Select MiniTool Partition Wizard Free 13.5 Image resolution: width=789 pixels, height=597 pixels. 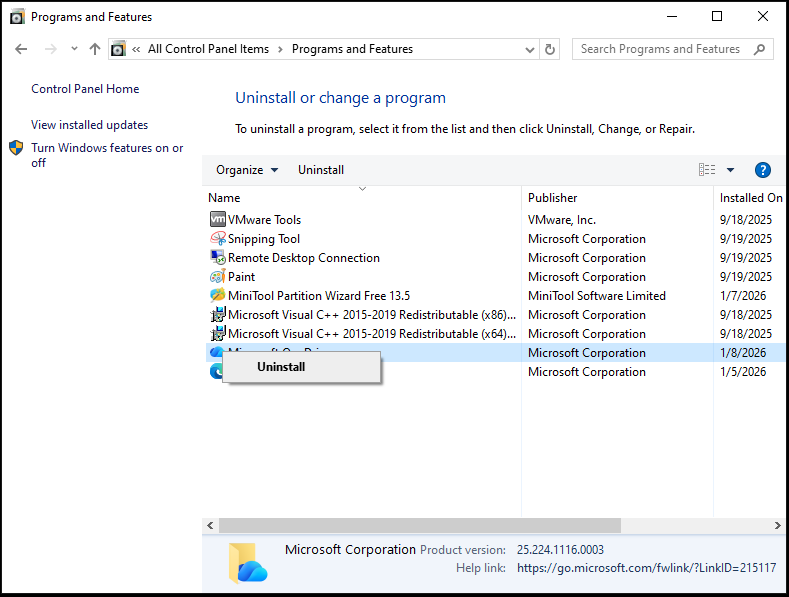(319, 295)
